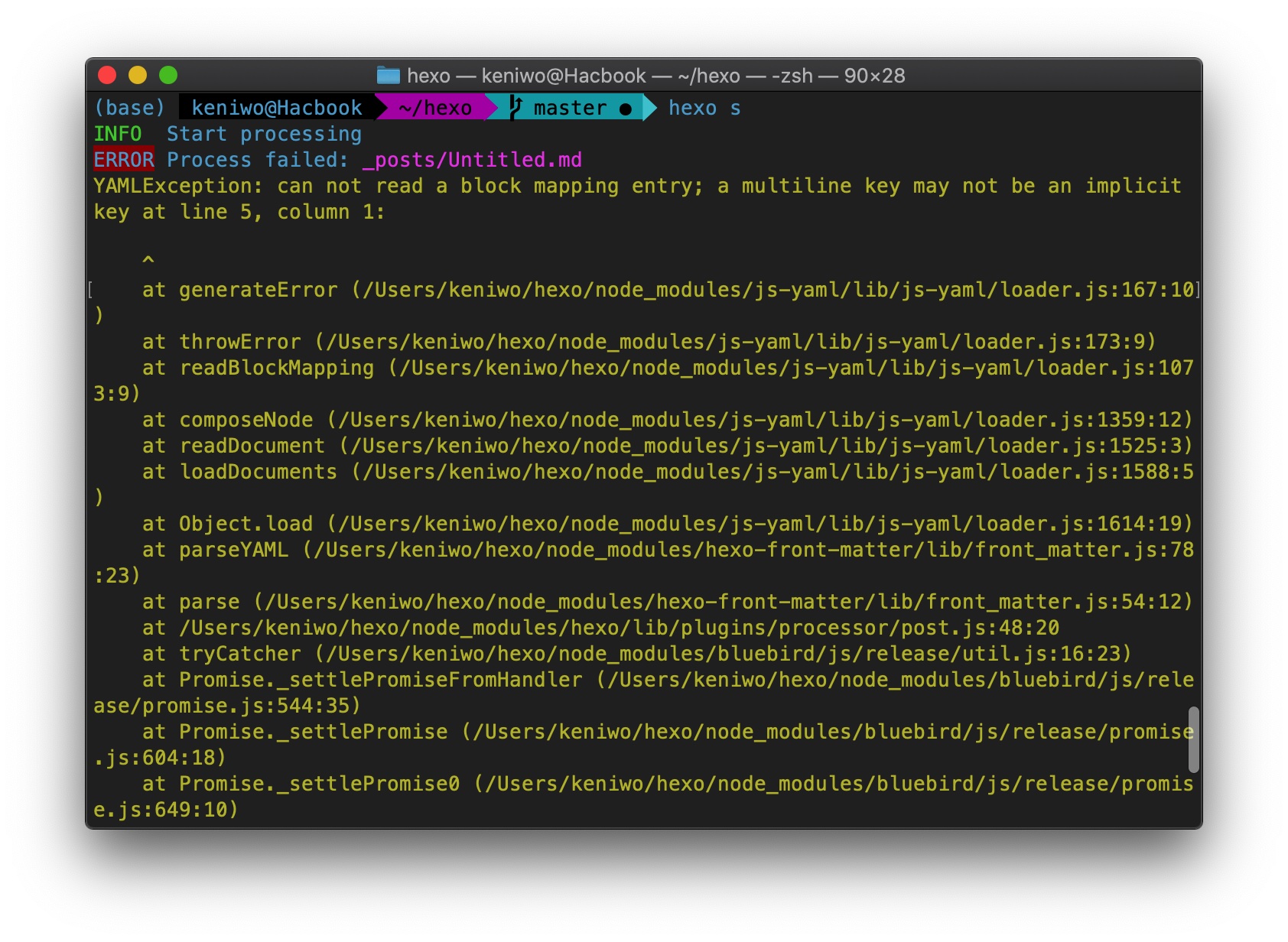Click the folder icon in the title bar
The height and width of the screenshot is (942, 1288).
[x=389, y=76]
